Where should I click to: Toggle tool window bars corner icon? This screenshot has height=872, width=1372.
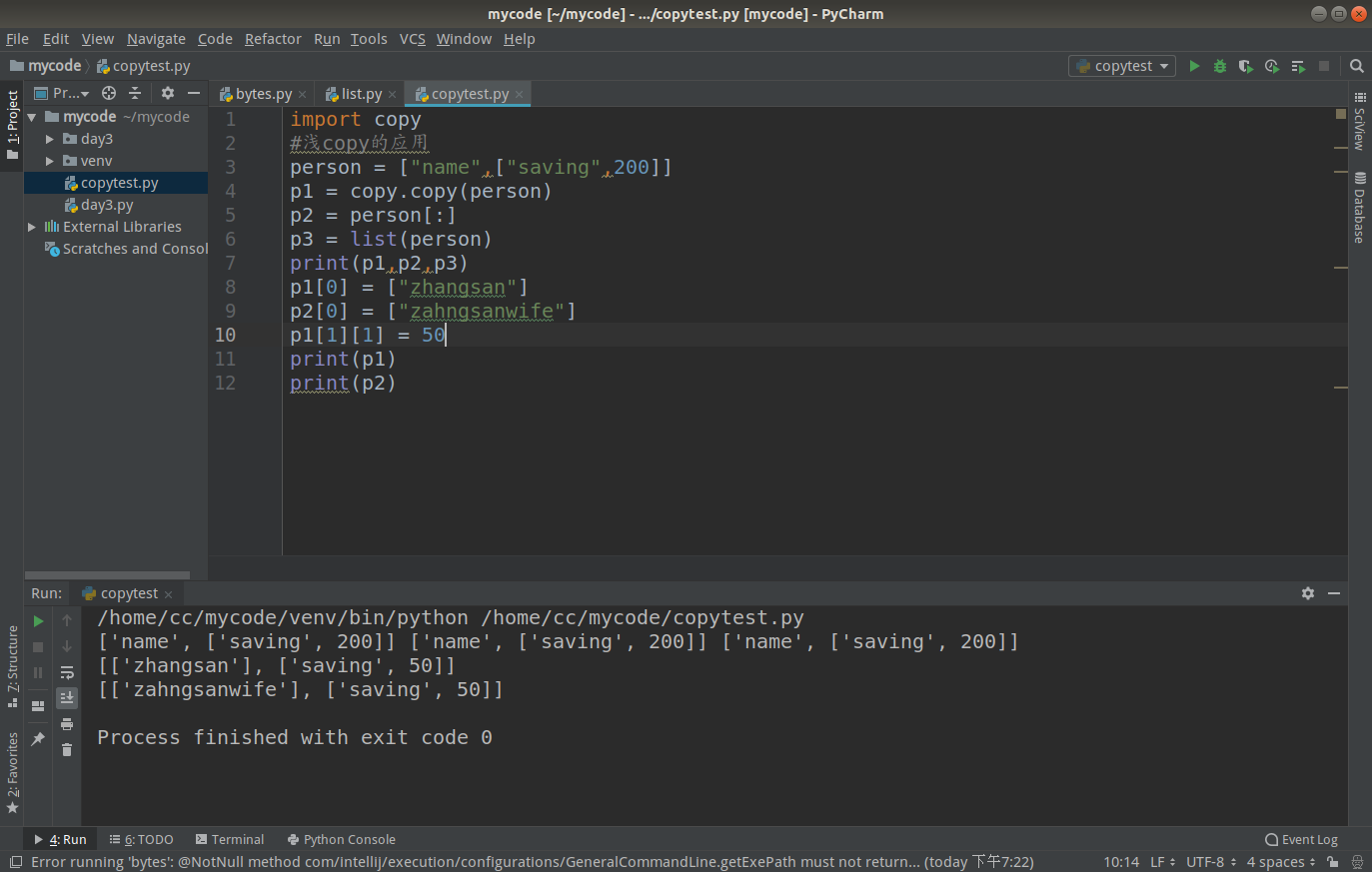pyautogui.click(x=15, y=862)
